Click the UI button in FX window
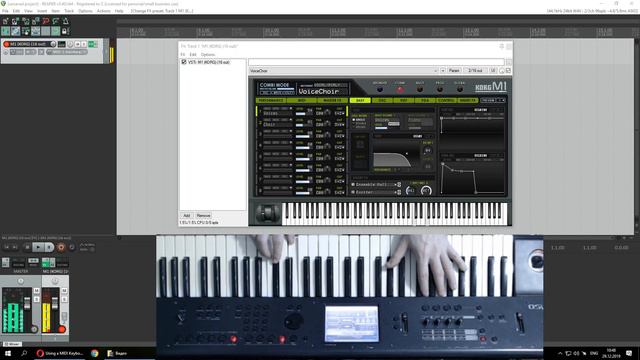 point(493,71)
